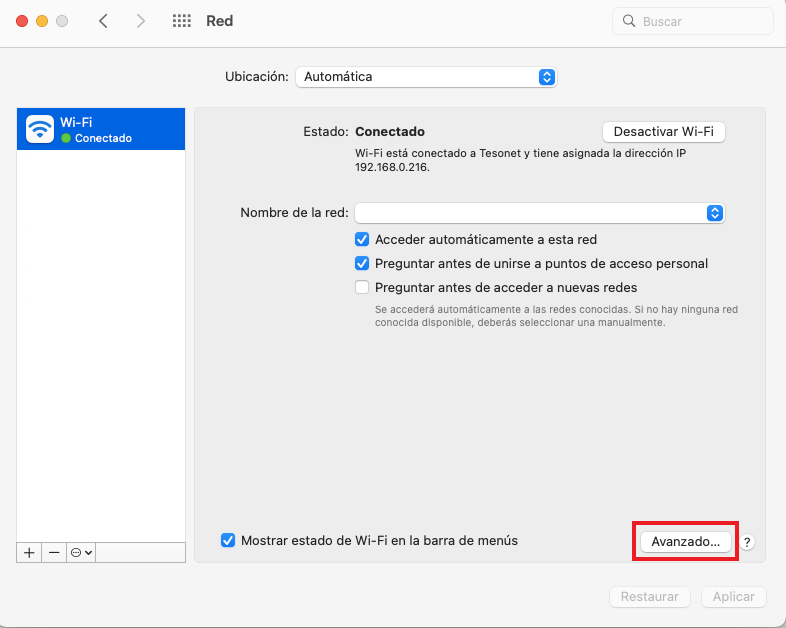786x628 pixels.
Task: Minimize the window with the yellow button
Action: pyautogui.click(x=42, y=21)
